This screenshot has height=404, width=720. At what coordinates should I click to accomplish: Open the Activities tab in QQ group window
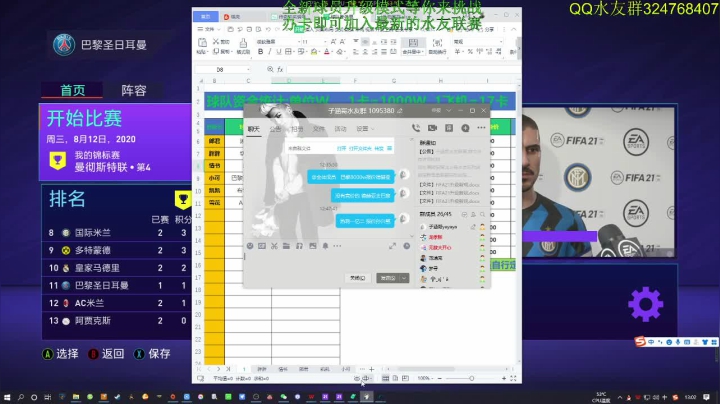(340, 129)
